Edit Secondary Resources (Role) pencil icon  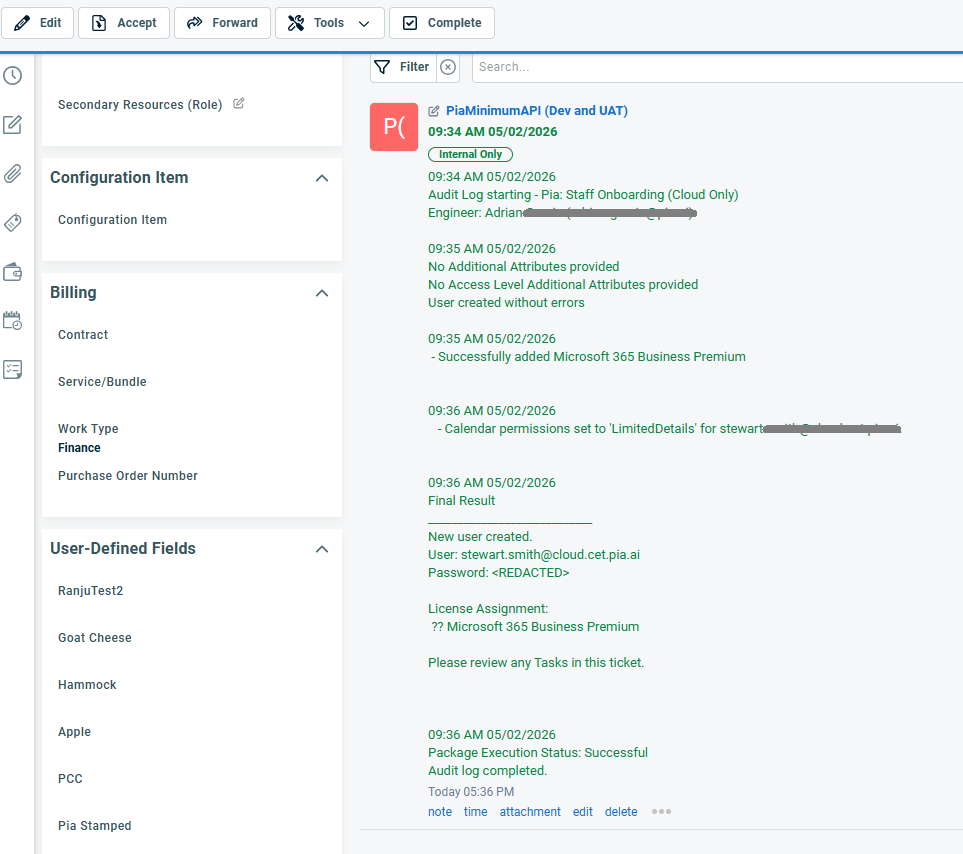tap(239, 104)
